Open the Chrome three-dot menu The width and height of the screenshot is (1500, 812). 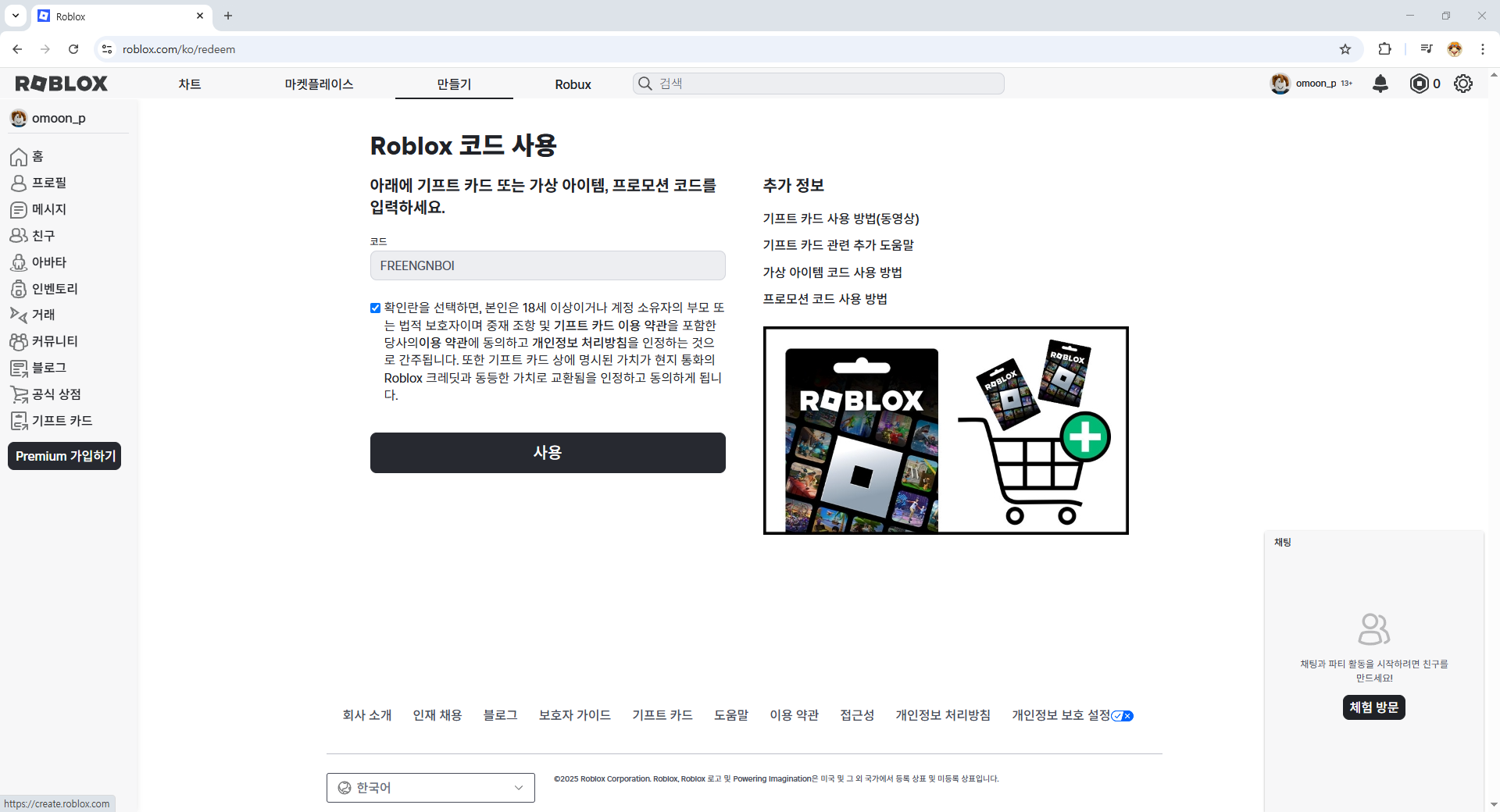click(x=1483, y=49)
